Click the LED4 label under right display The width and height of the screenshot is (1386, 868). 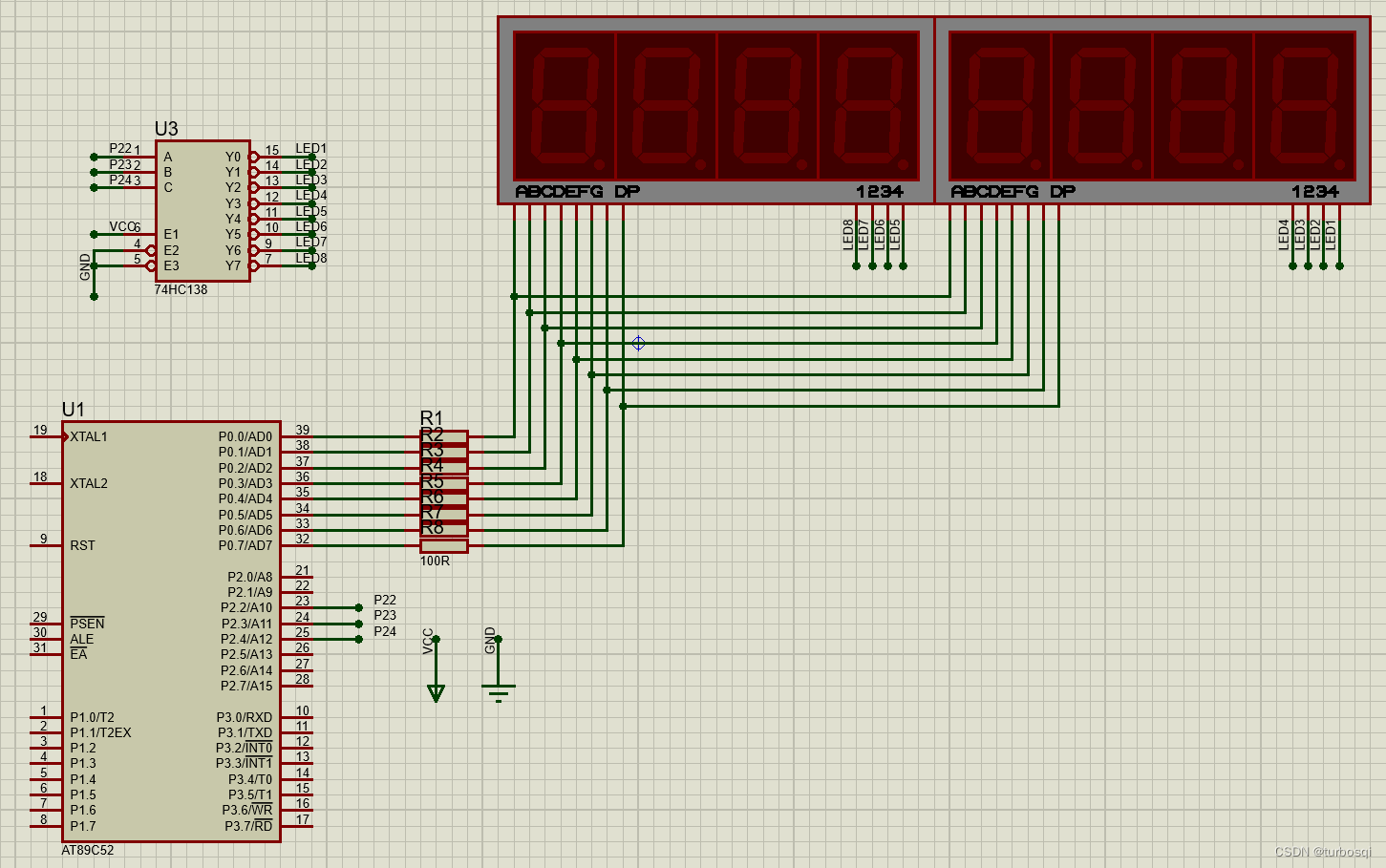tap(1285, 235)
